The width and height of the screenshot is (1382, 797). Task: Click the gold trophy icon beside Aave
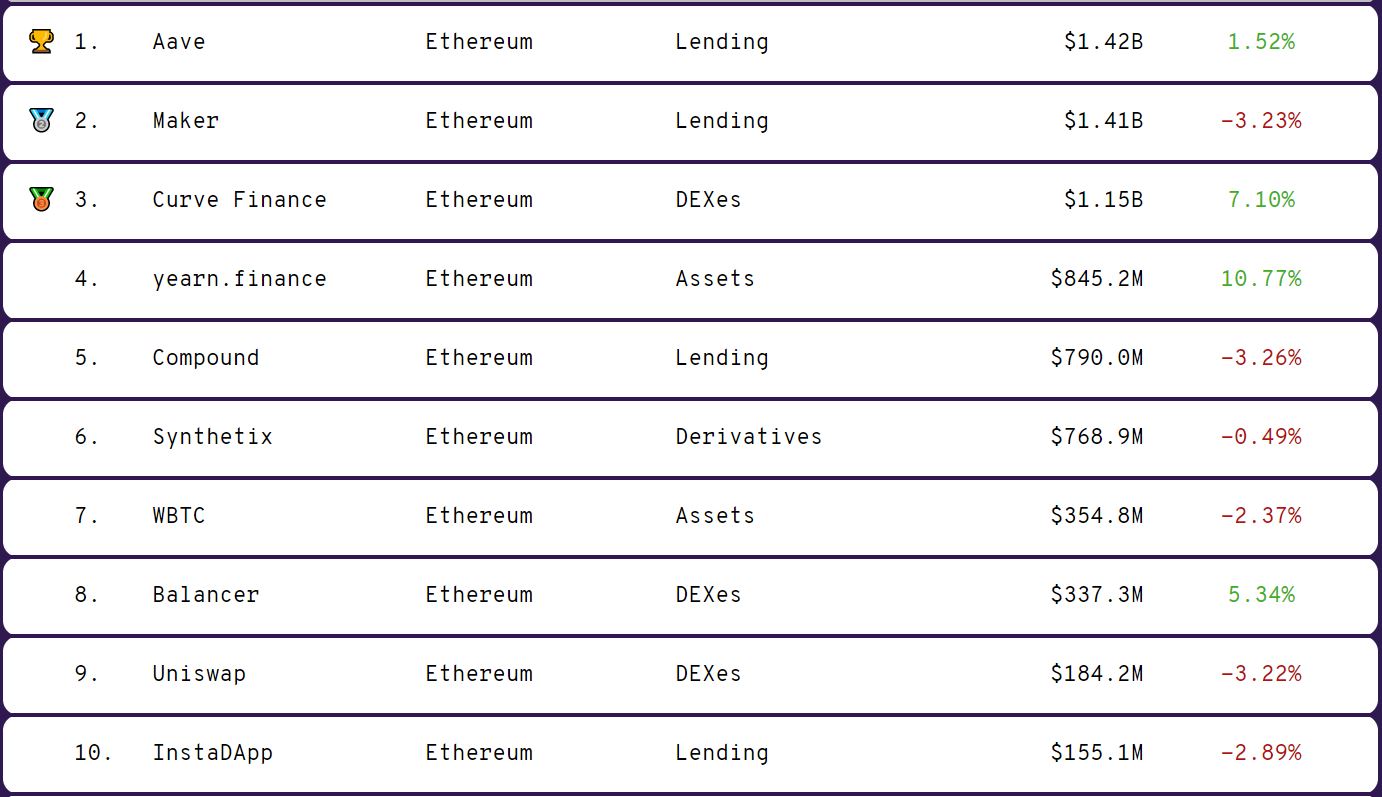click(41, 42)
